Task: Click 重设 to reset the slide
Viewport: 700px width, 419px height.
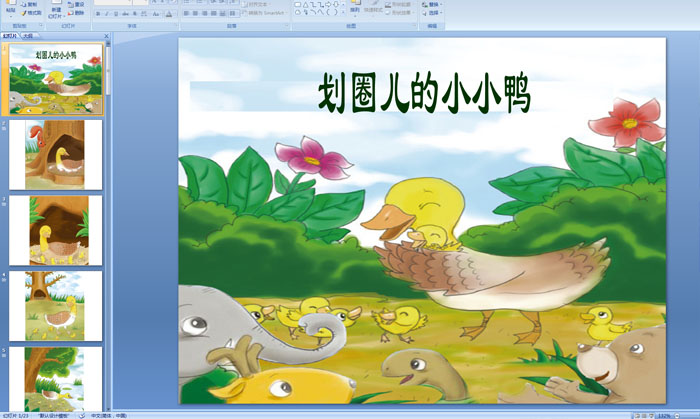Action: coord(75,4)
